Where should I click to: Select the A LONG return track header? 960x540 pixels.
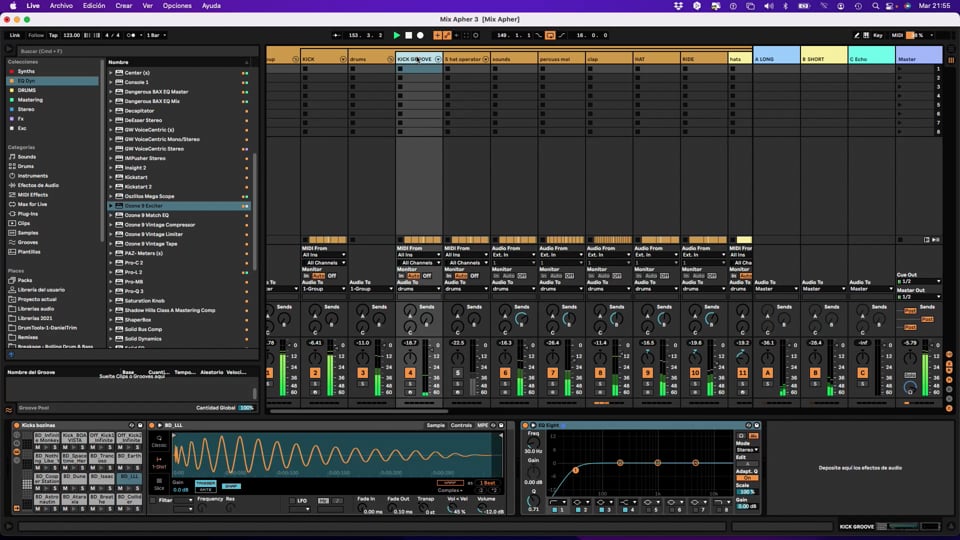click(x=776, y=59)
